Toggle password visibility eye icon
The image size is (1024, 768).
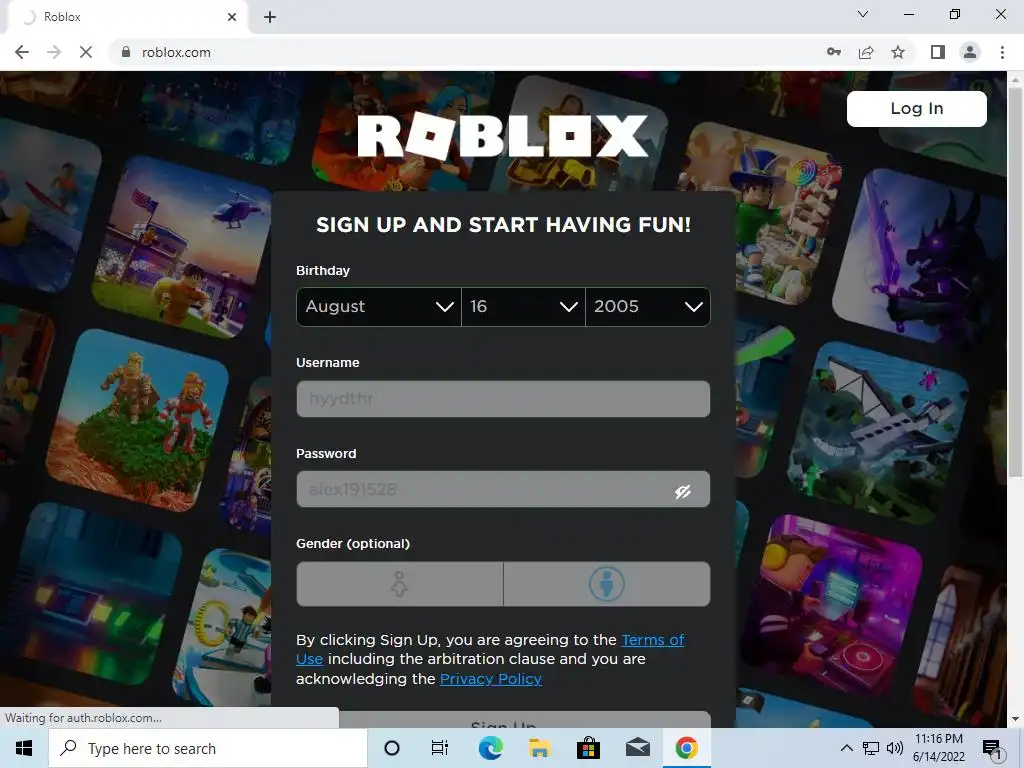click(x=682, y=491)
